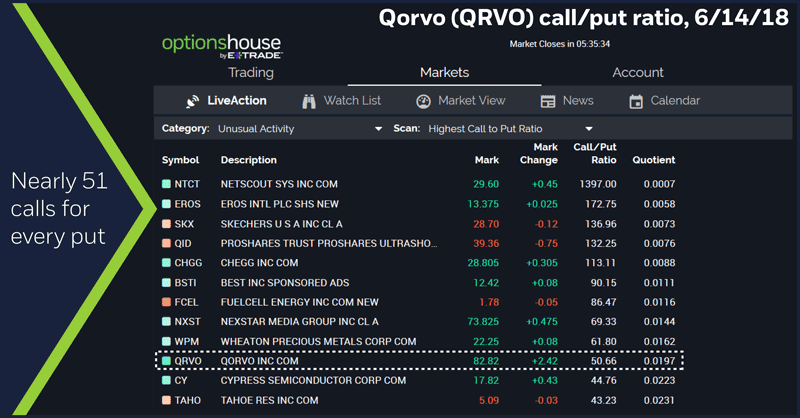Click the orange color marker beside QID
The width and height of the screenshot is (800, 418).
point(166,243)
